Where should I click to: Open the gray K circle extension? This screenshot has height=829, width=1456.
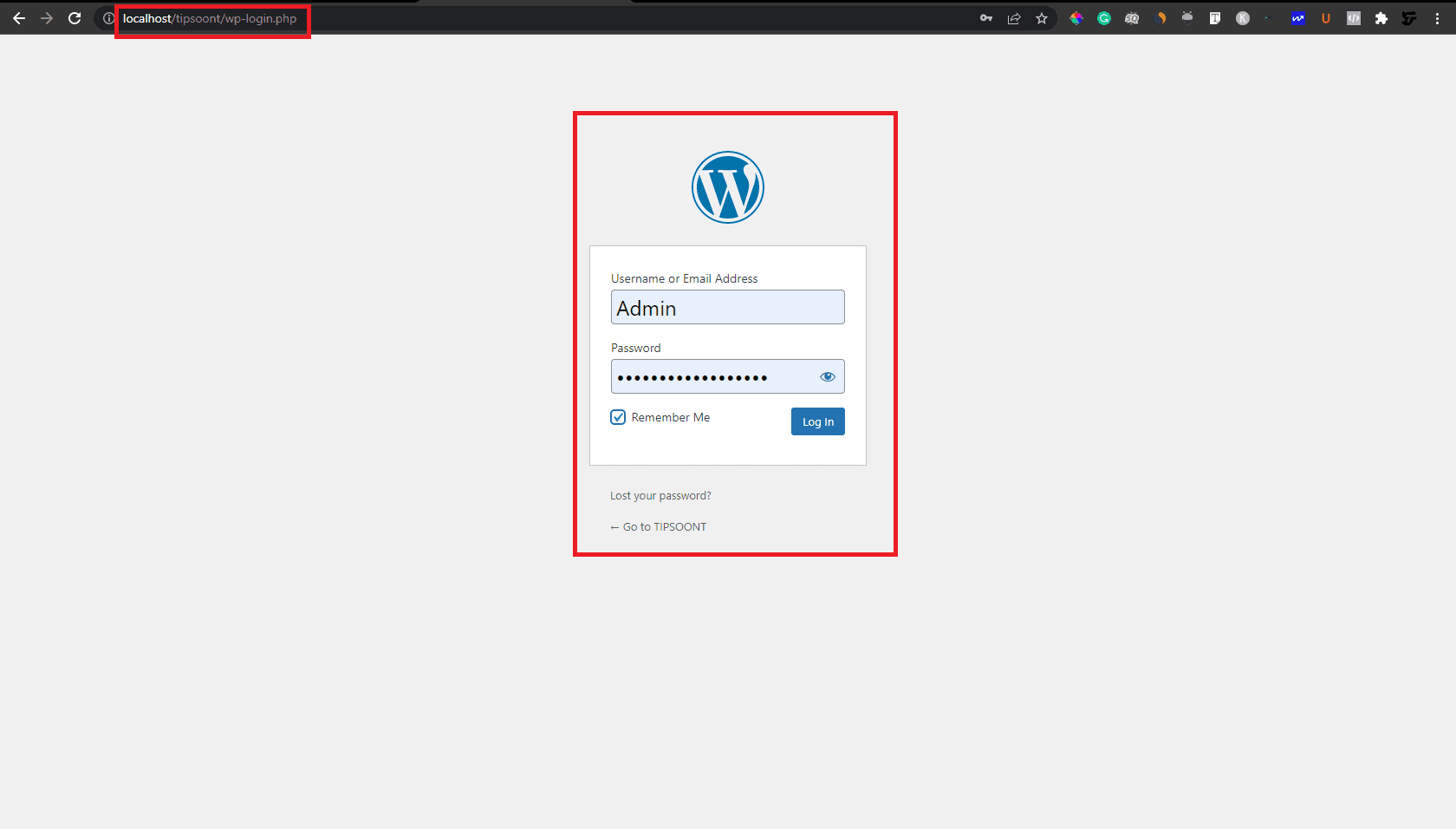tap(1243, 18)
